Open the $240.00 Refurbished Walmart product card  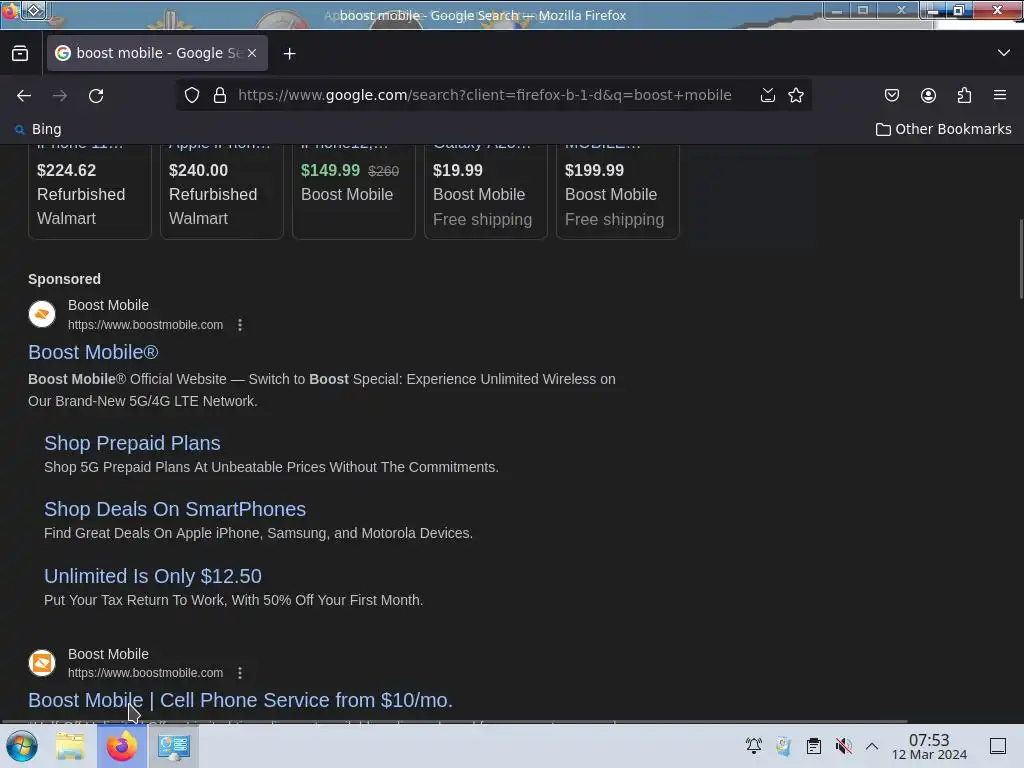pyautogui.click(x=222, y=191)
